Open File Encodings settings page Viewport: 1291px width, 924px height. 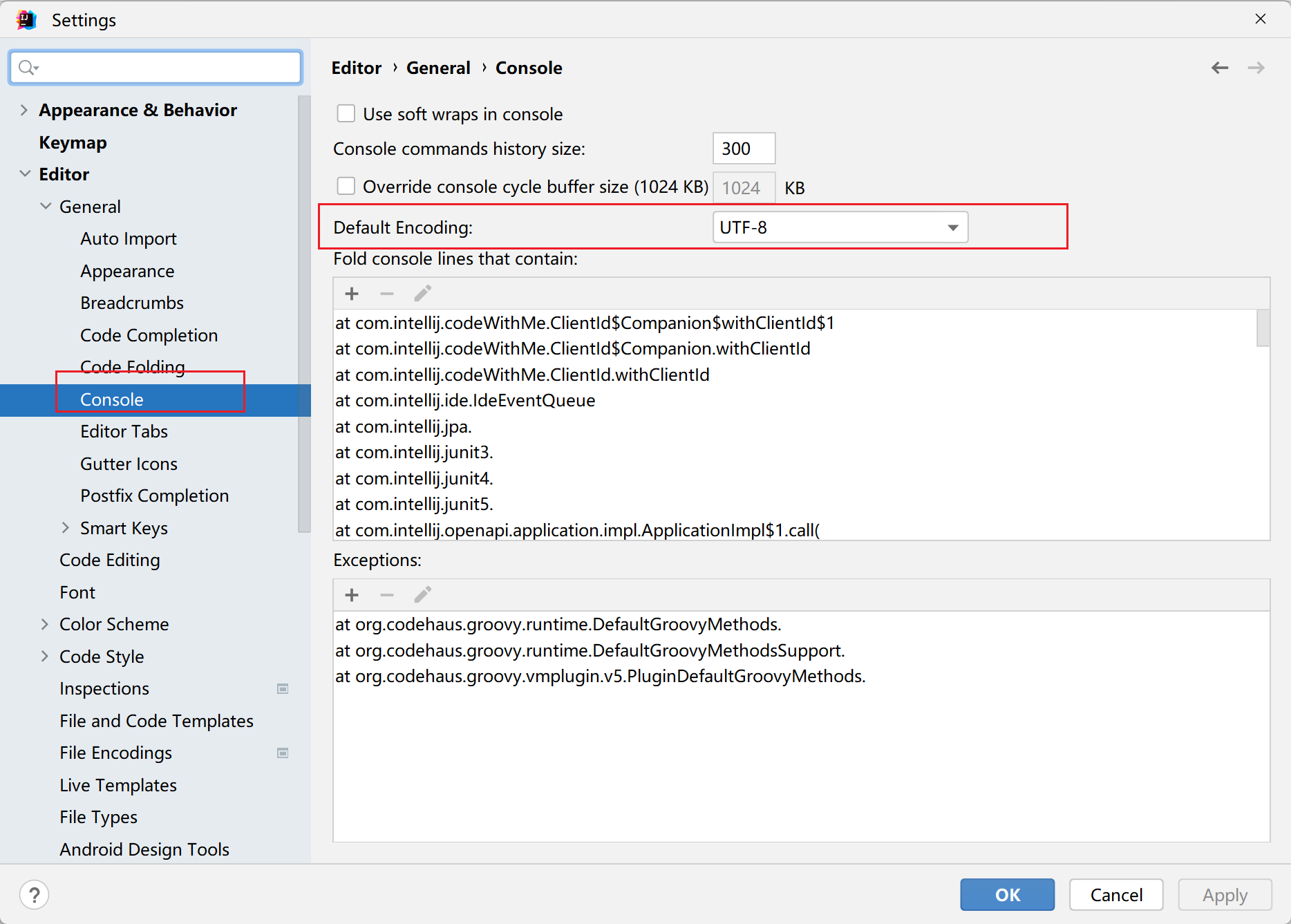click(115, 753)
